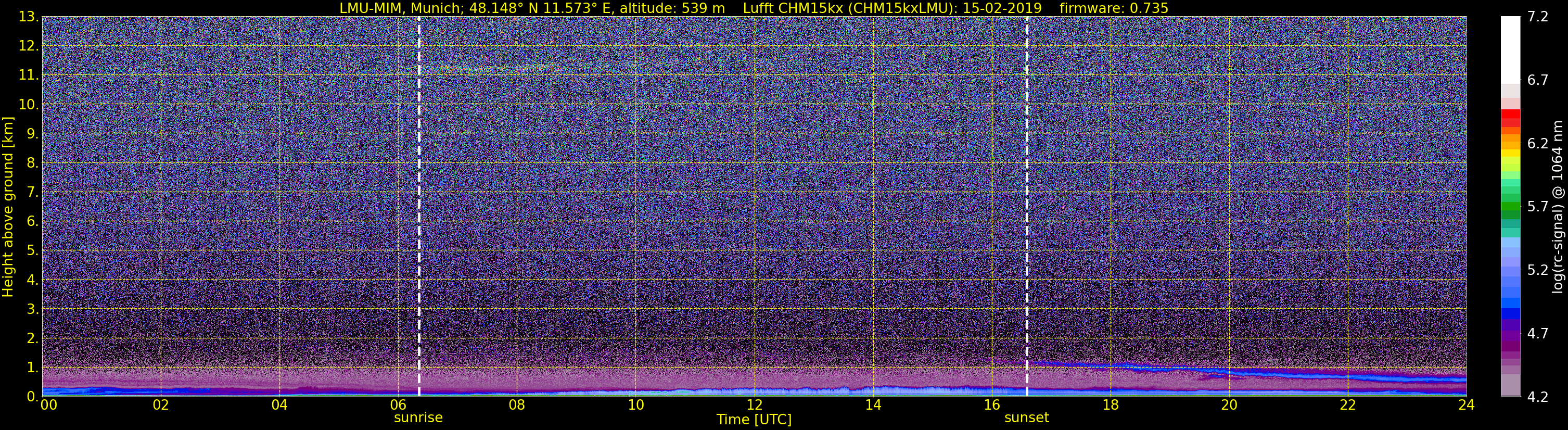Click the colorbar value label '4.7'
Image resolution: width=1568 pixels, height=430 pixels.
click(1538, 334)
